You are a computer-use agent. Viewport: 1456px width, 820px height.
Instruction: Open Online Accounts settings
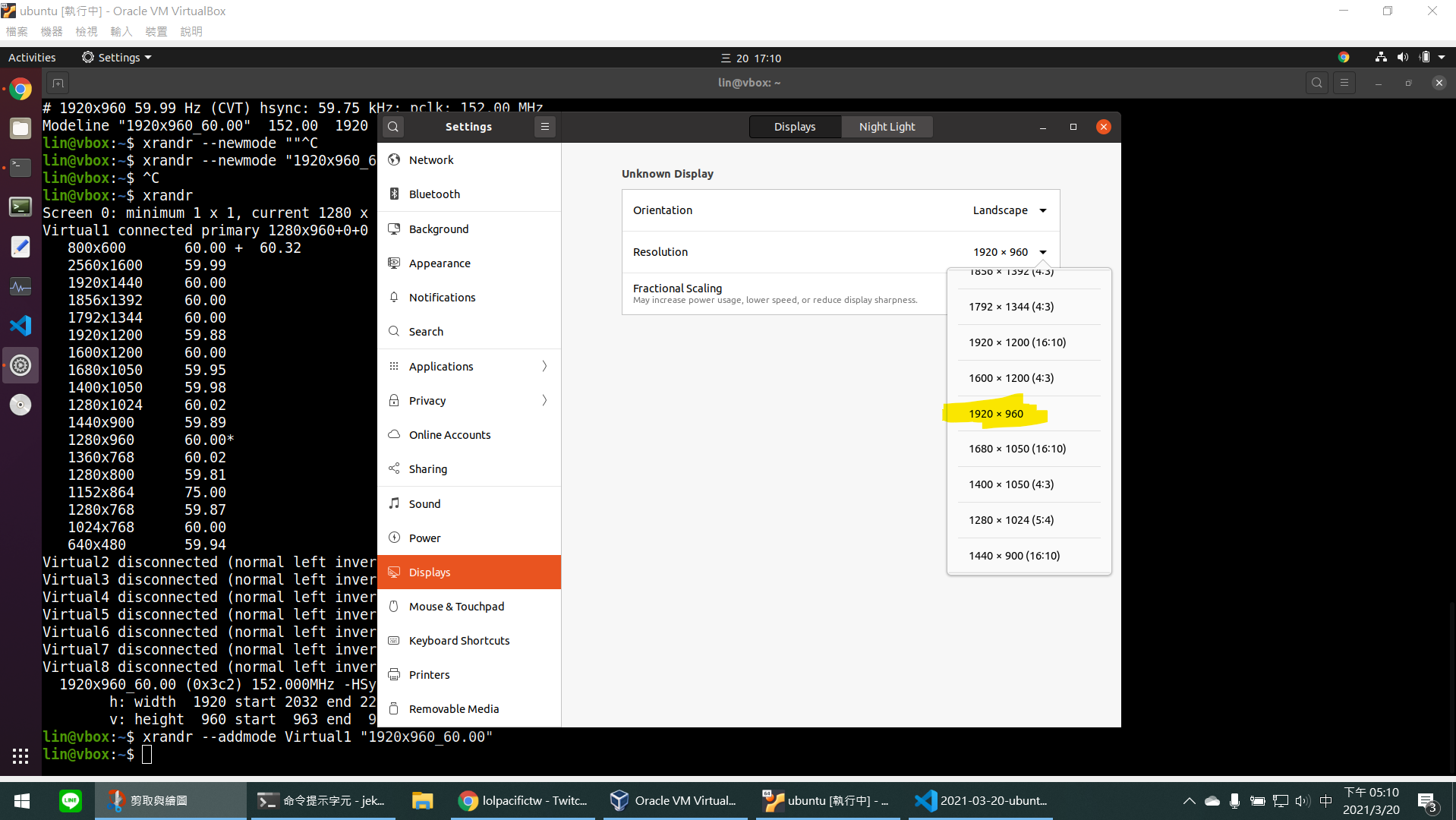(469, 434)
